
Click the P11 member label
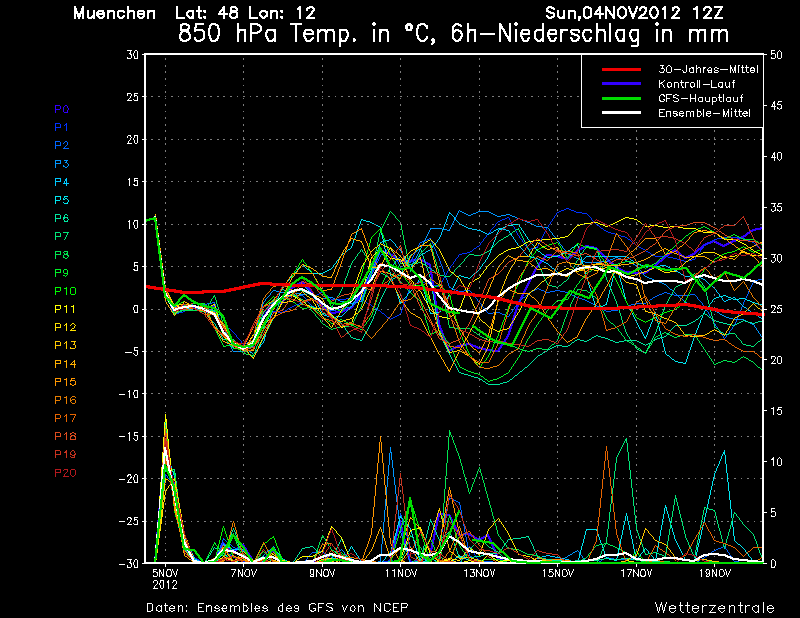(65, 309)
